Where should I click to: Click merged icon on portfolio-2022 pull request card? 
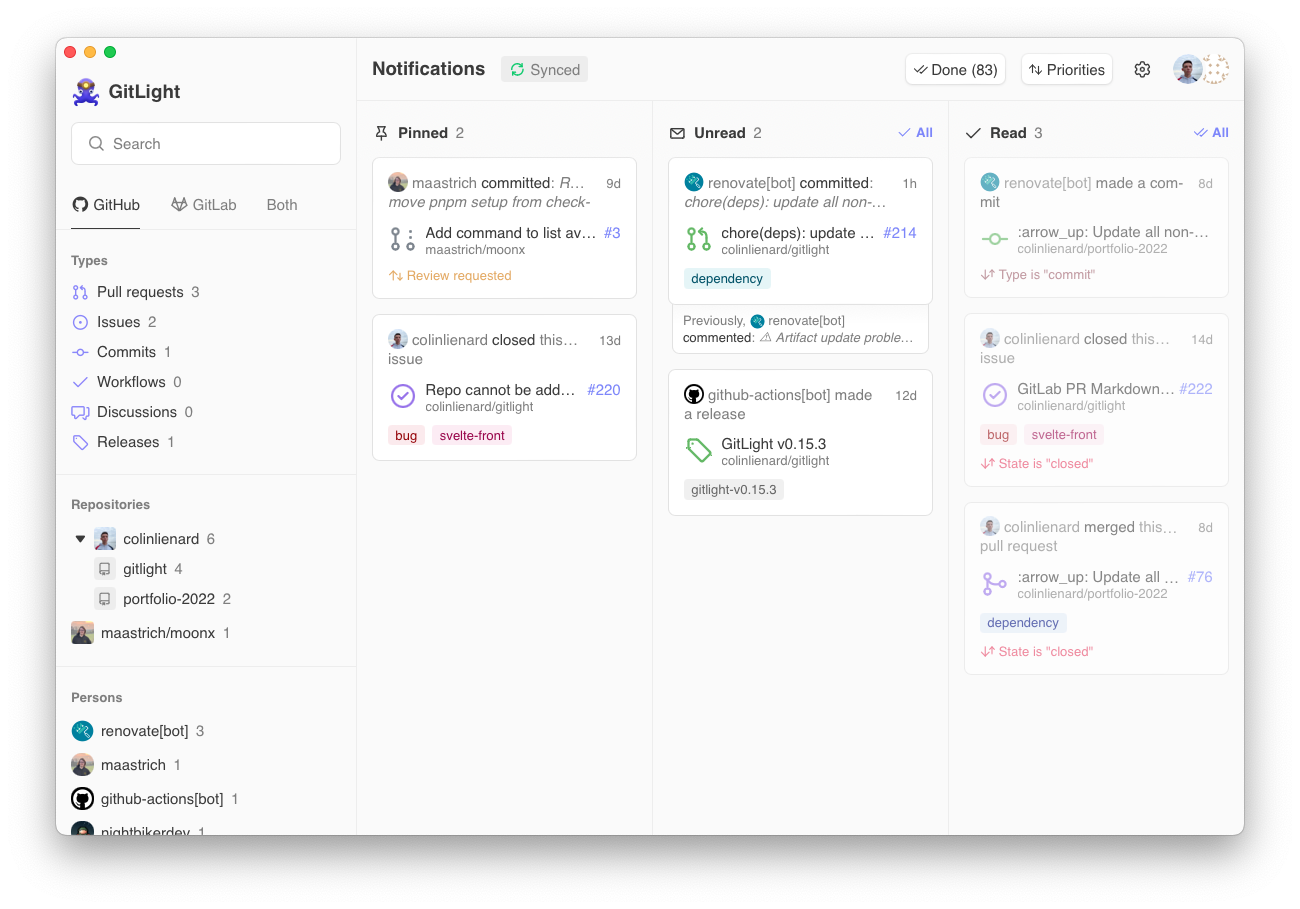tap(994, 583)
